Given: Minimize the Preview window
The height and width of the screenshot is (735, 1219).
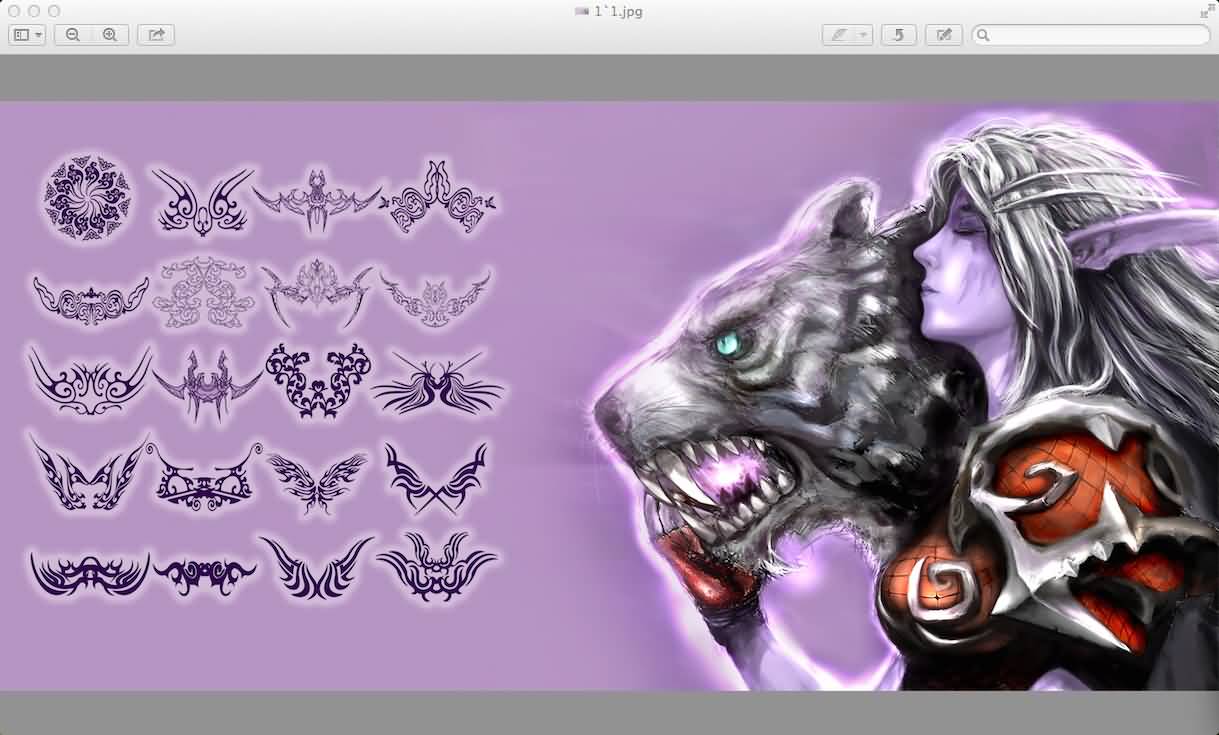Looking at the screenshot, I should (34, 10).
